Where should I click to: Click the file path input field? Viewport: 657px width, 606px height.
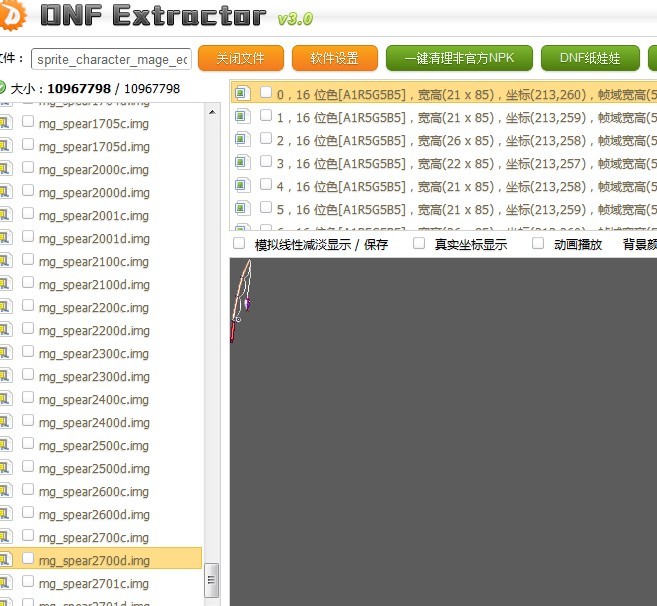[x=111, y=59]
